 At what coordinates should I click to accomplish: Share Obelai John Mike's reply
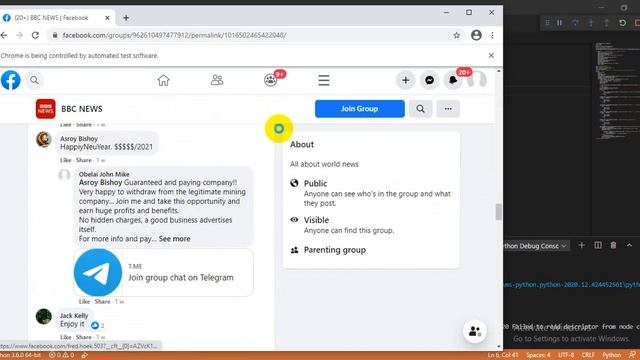(x=102, y=302)
